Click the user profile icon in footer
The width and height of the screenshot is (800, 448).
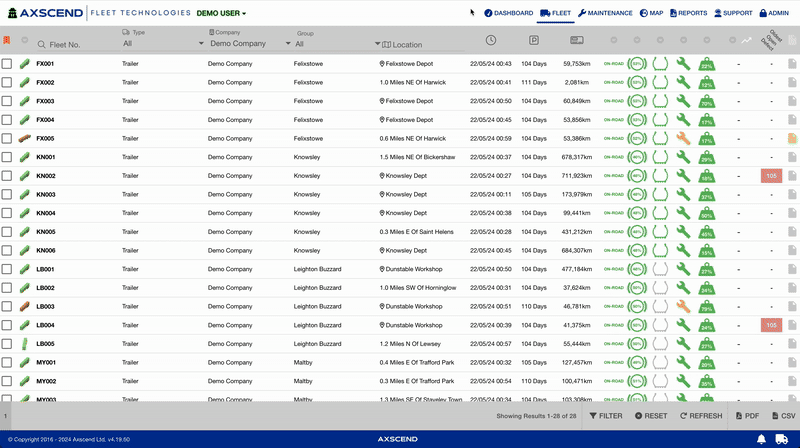783,439
